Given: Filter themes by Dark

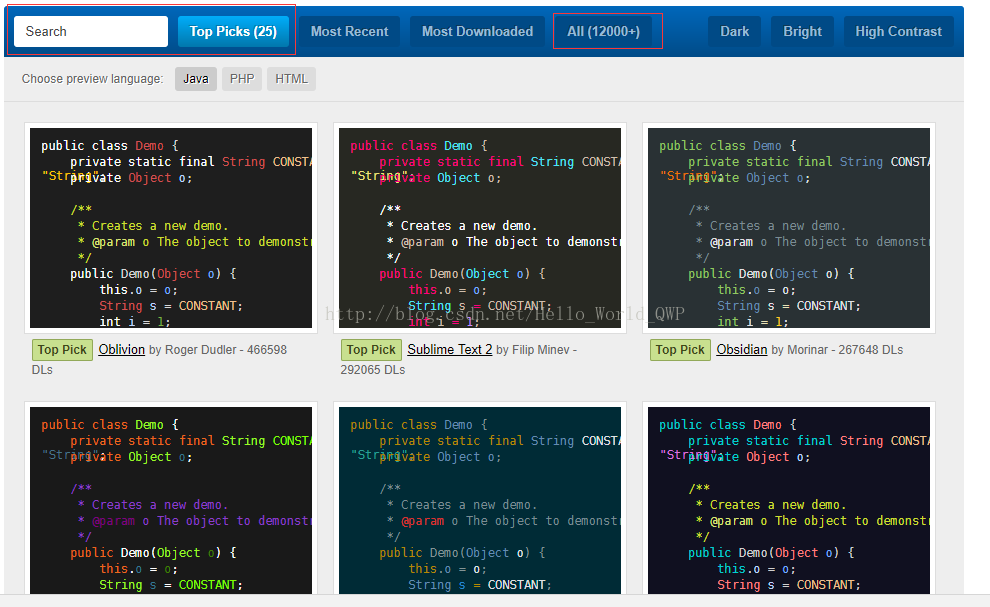Looking at the screenshot, I should point(734,32).
